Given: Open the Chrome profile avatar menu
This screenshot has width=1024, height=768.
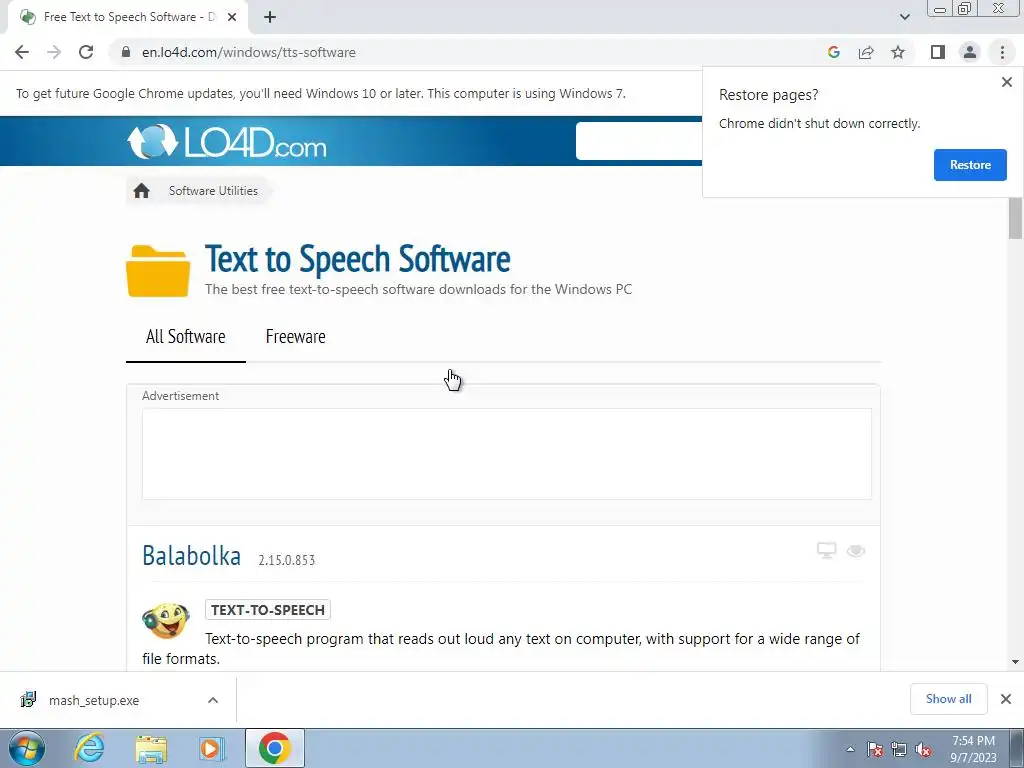Looking at the screenshot, I should pos(970,52).
